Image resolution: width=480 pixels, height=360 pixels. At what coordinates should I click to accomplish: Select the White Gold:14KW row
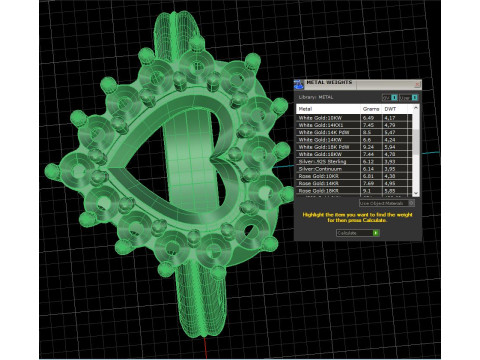point(354,140)
